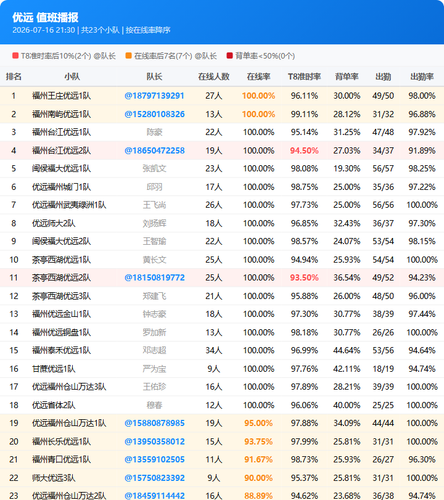
Task: Open captain link @18650472258
Action: [154, 151]
